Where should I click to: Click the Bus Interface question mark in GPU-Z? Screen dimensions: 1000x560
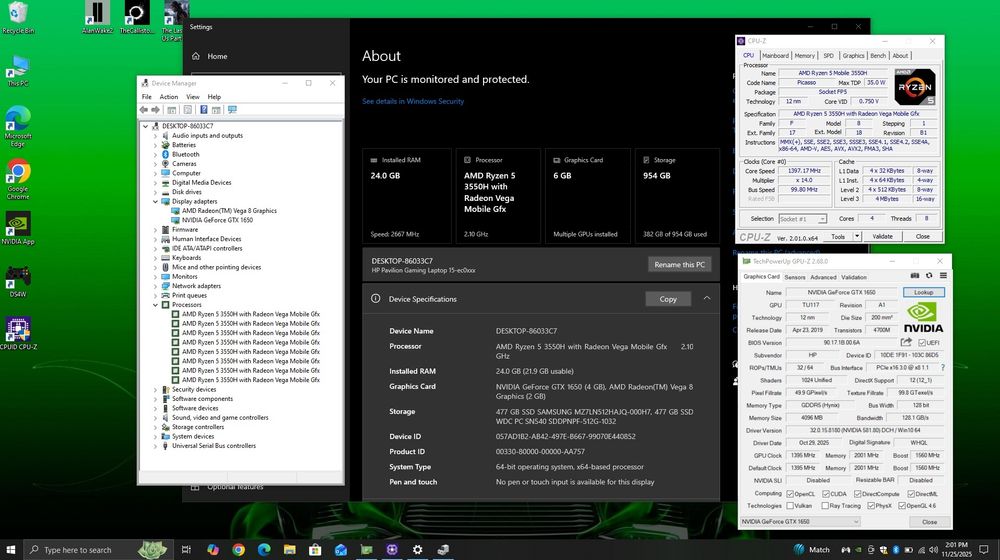(x=943, y=367)
